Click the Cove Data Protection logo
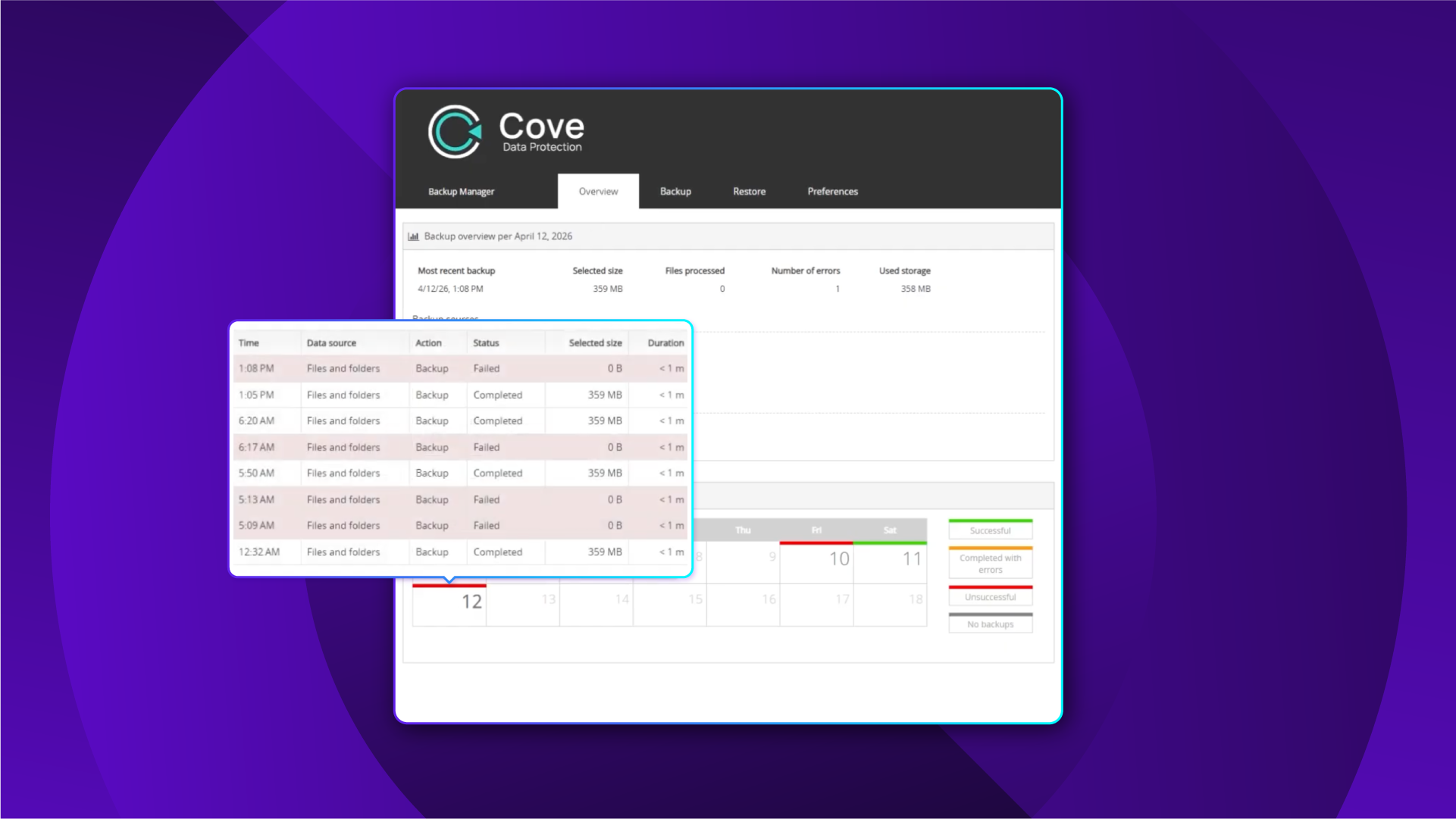Image resolution: width=1456 pixels, height=819 pixels. point(506,132)
